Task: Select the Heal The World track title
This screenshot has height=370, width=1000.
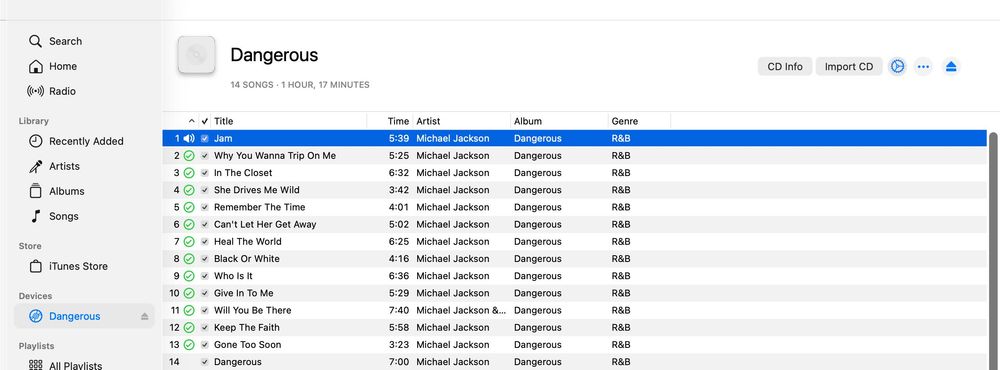Action: 247,242
